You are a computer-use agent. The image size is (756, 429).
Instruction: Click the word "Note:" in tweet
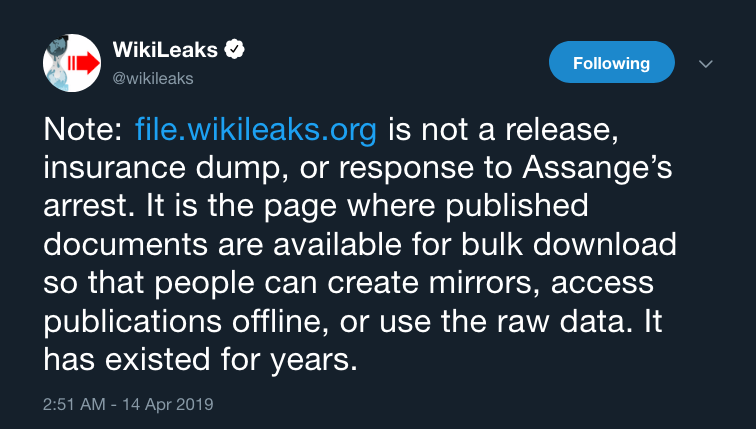coord(82,129)
